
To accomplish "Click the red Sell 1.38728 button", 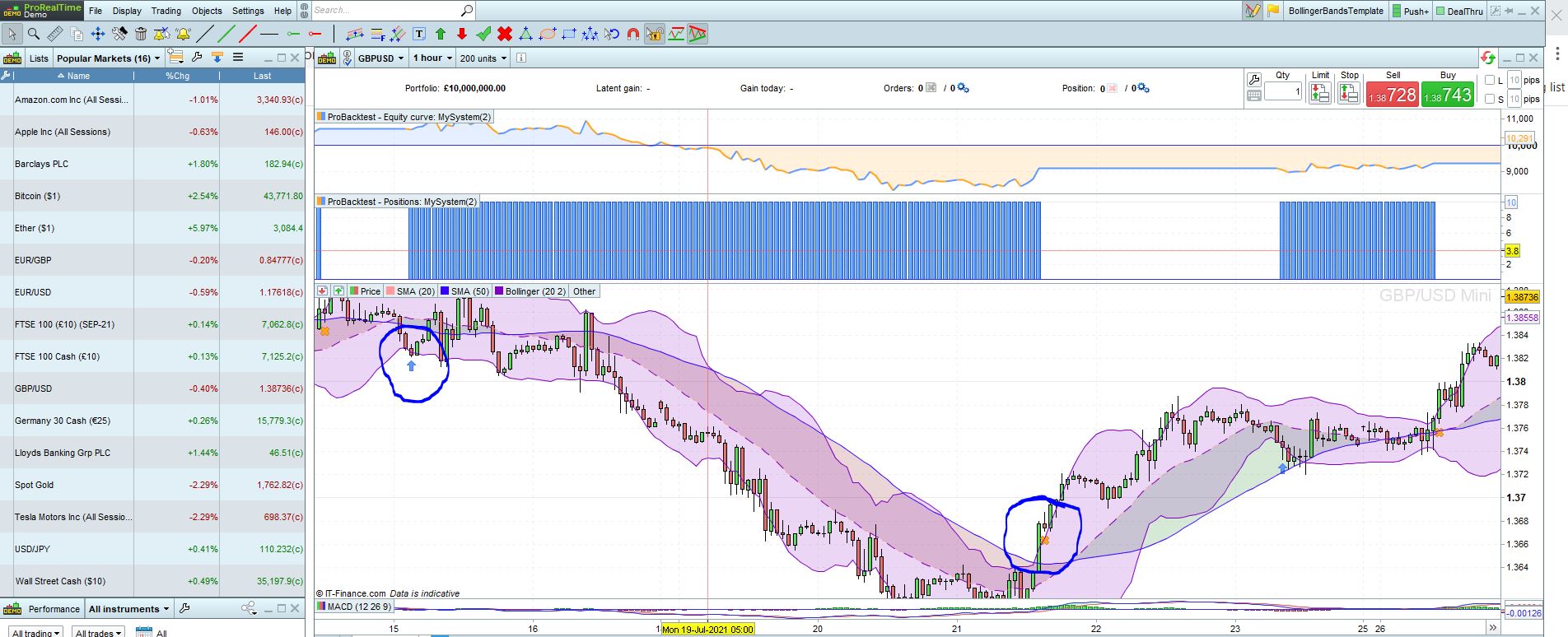I will 1392,94.
